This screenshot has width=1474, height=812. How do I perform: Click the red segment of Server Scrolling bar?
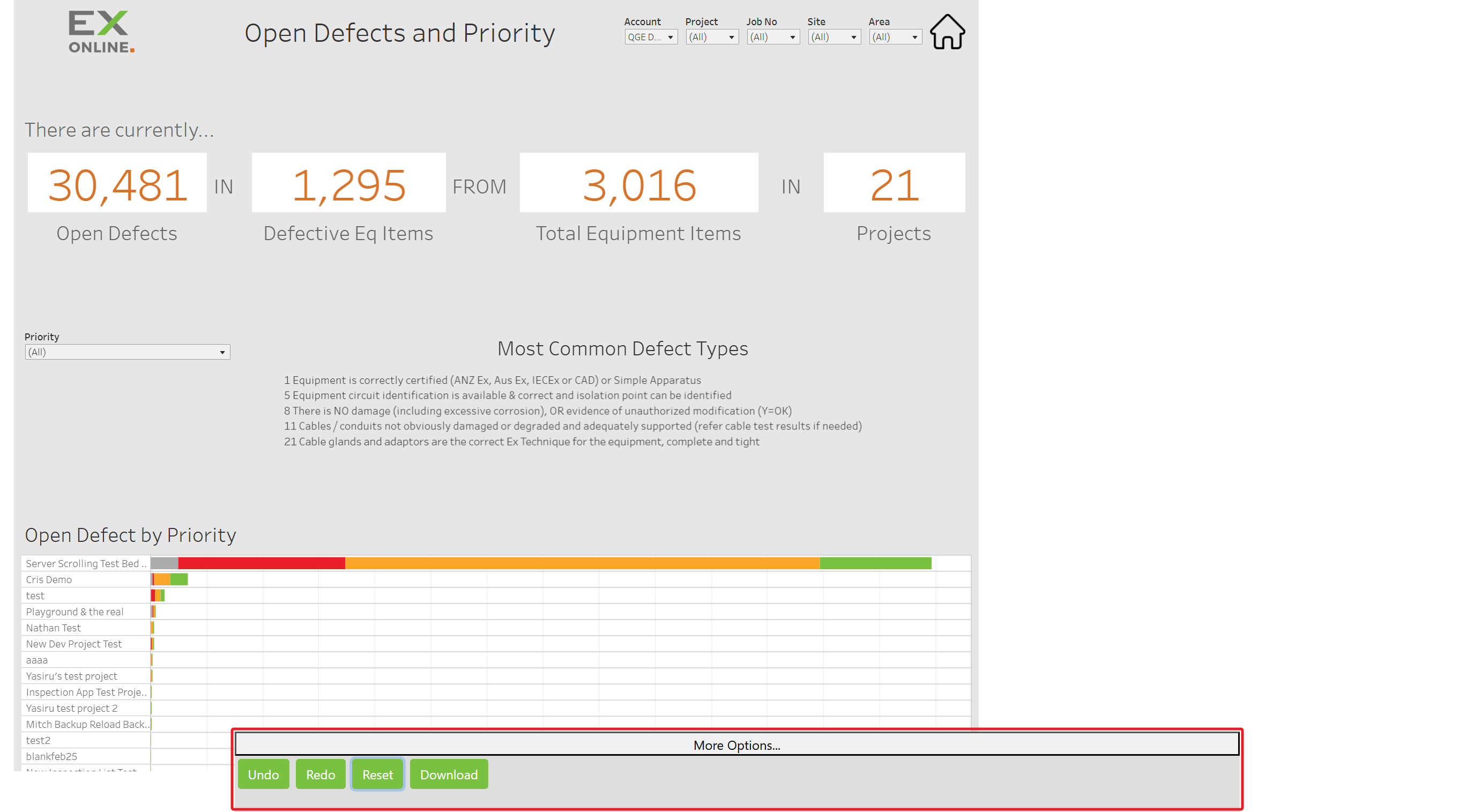click(x=262, y=563)
